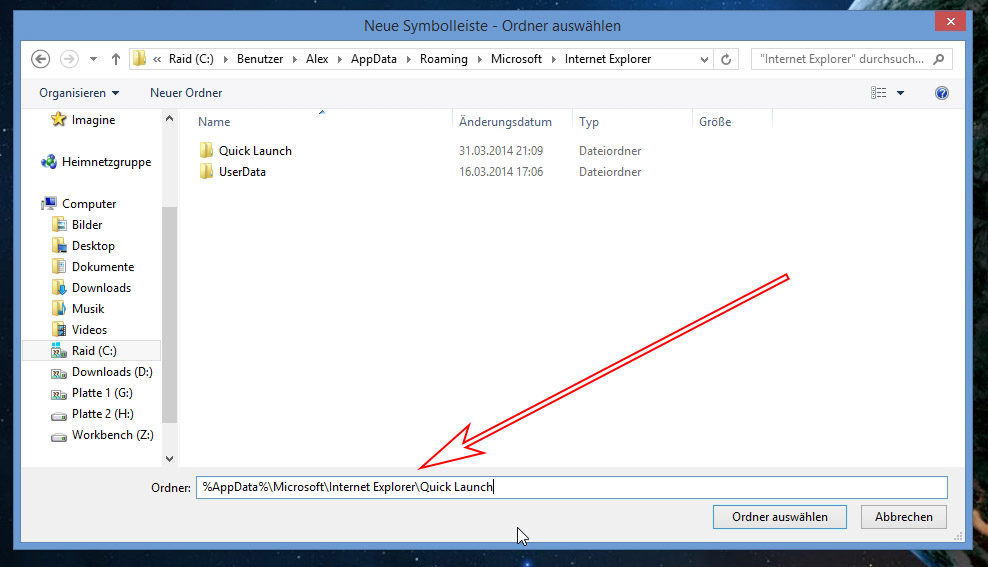Viewport: 988px width, 567px height.
Task: Refresh the Internet Explorer folder view
Action: [727, 59]
